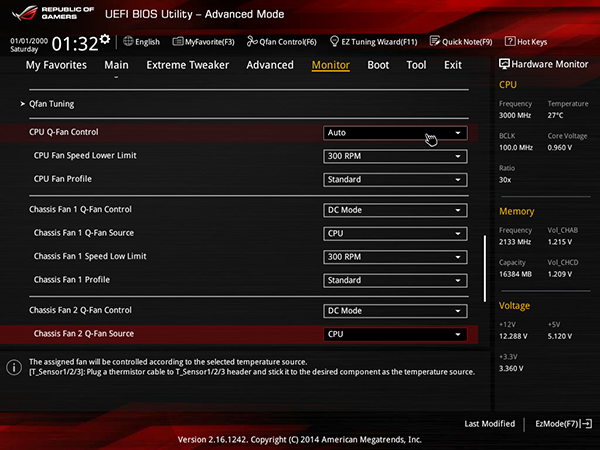The image size is (600, 450).
Task: Click the settings gear next to the clock
Action: 105,39
